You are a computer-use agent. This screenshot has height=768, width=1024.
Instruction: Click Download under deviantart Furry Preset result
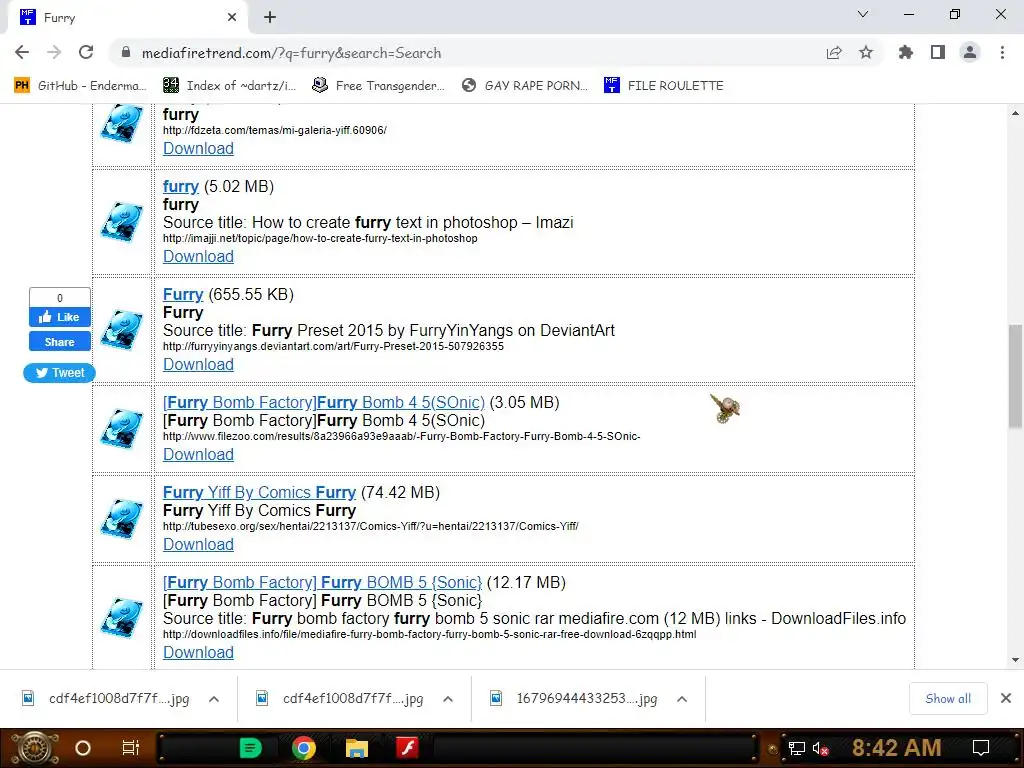tap(198, 364)
